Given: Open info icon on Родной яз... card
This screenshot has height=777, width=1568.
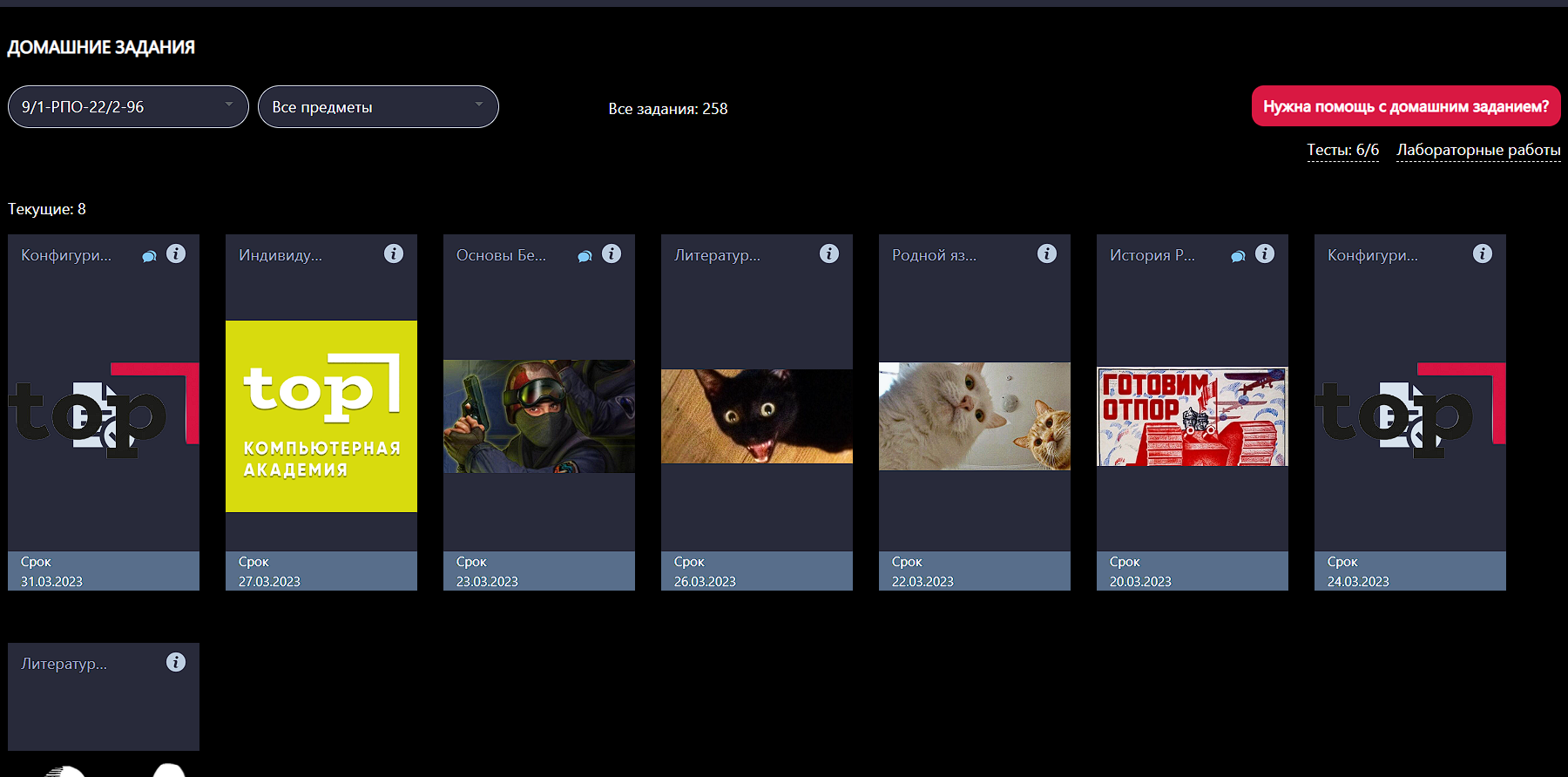Looking at the screenshot, I should point(1047,253).
